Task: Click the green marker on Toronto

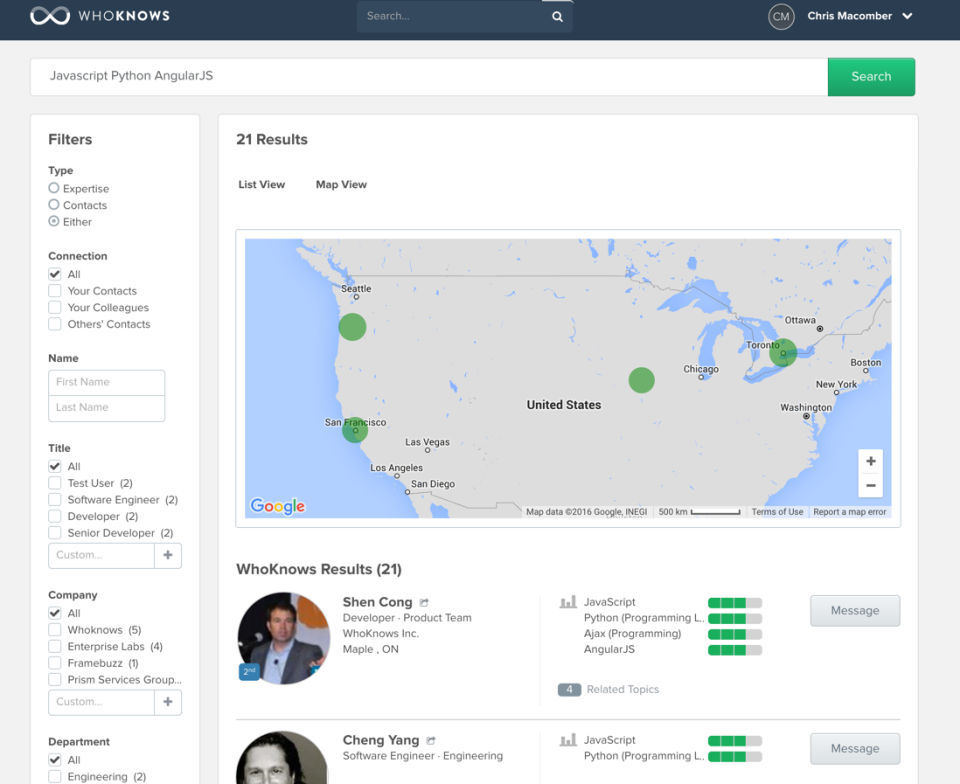Action: [782, 353]
